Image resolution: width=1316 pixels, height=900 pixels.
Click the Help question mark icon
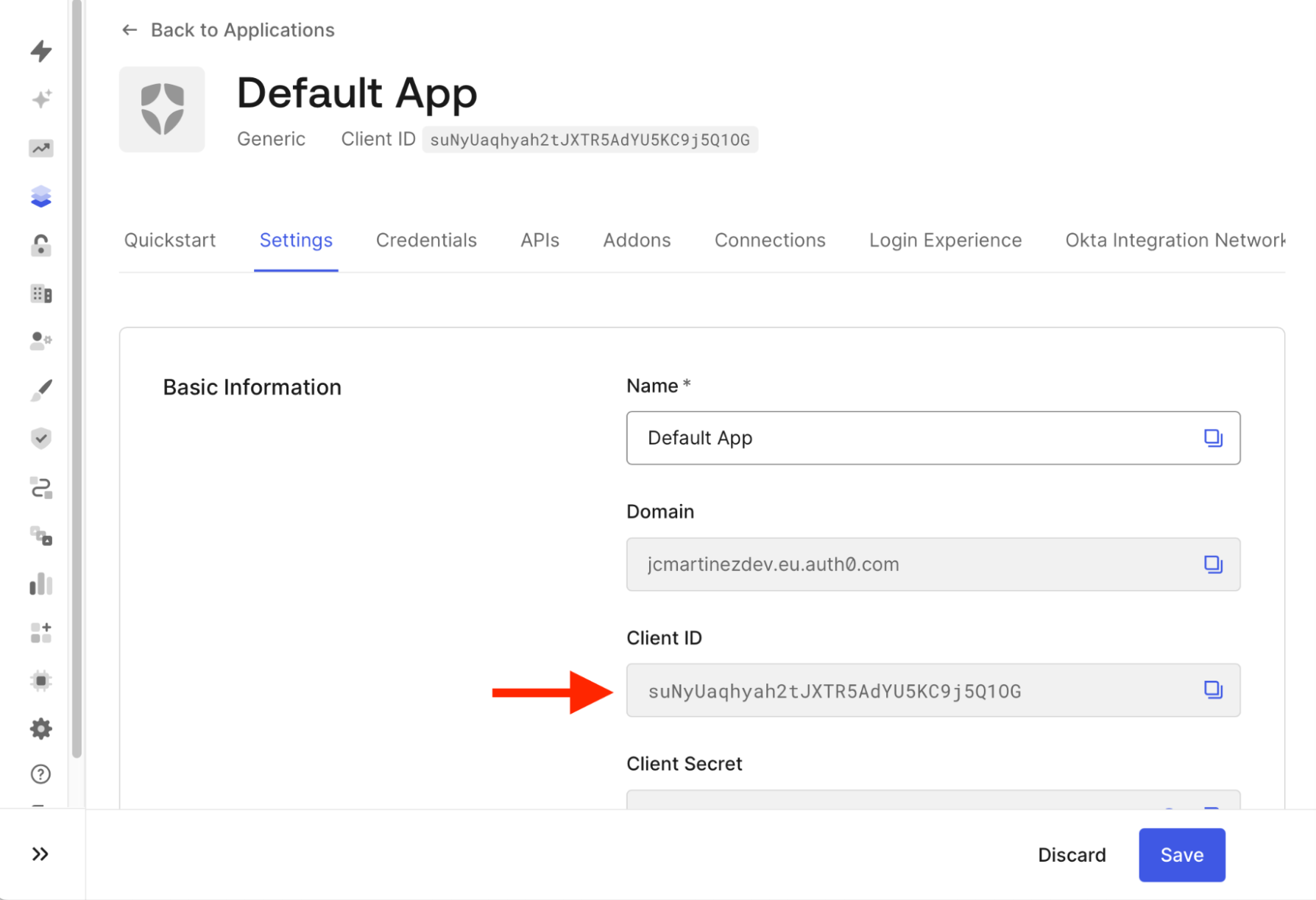click(40, 773)
